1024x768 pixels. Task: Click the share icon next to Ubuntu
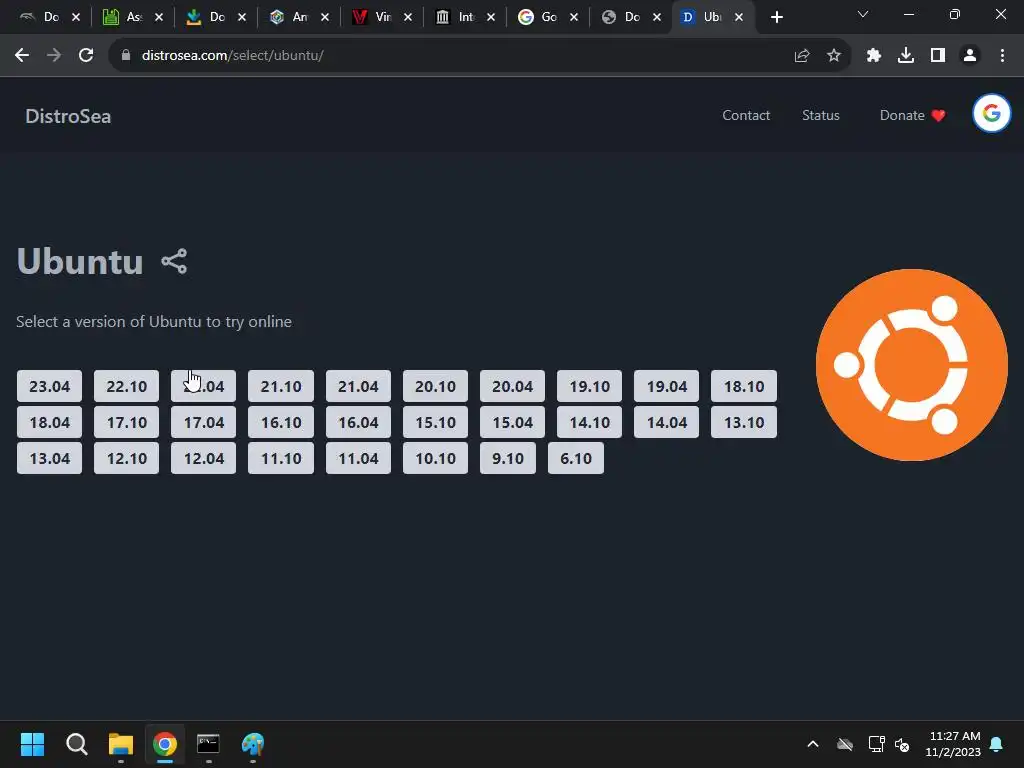[x=174, y=261]
